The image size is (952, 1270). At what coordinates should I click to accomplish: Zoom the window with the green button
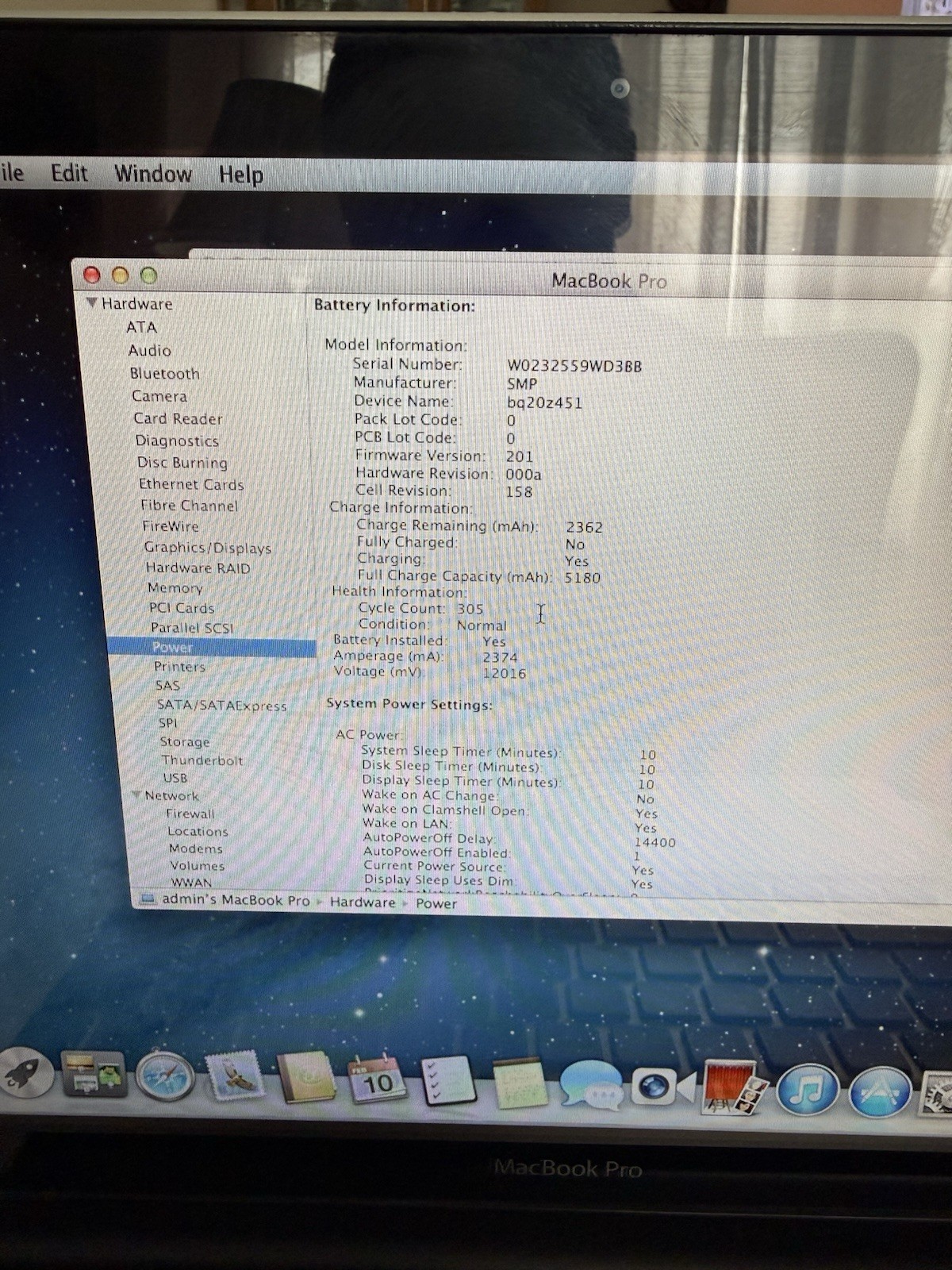point(148,275)
